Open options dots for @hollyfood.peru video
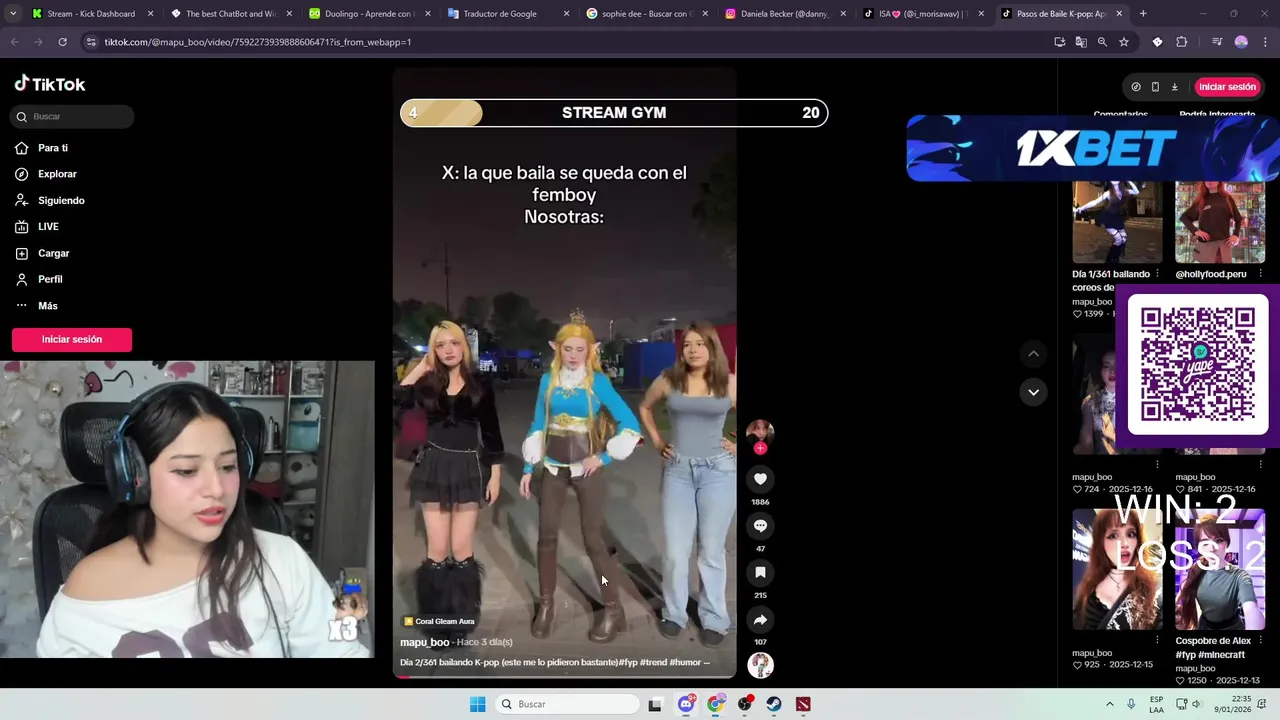 tap(1260, 274)
